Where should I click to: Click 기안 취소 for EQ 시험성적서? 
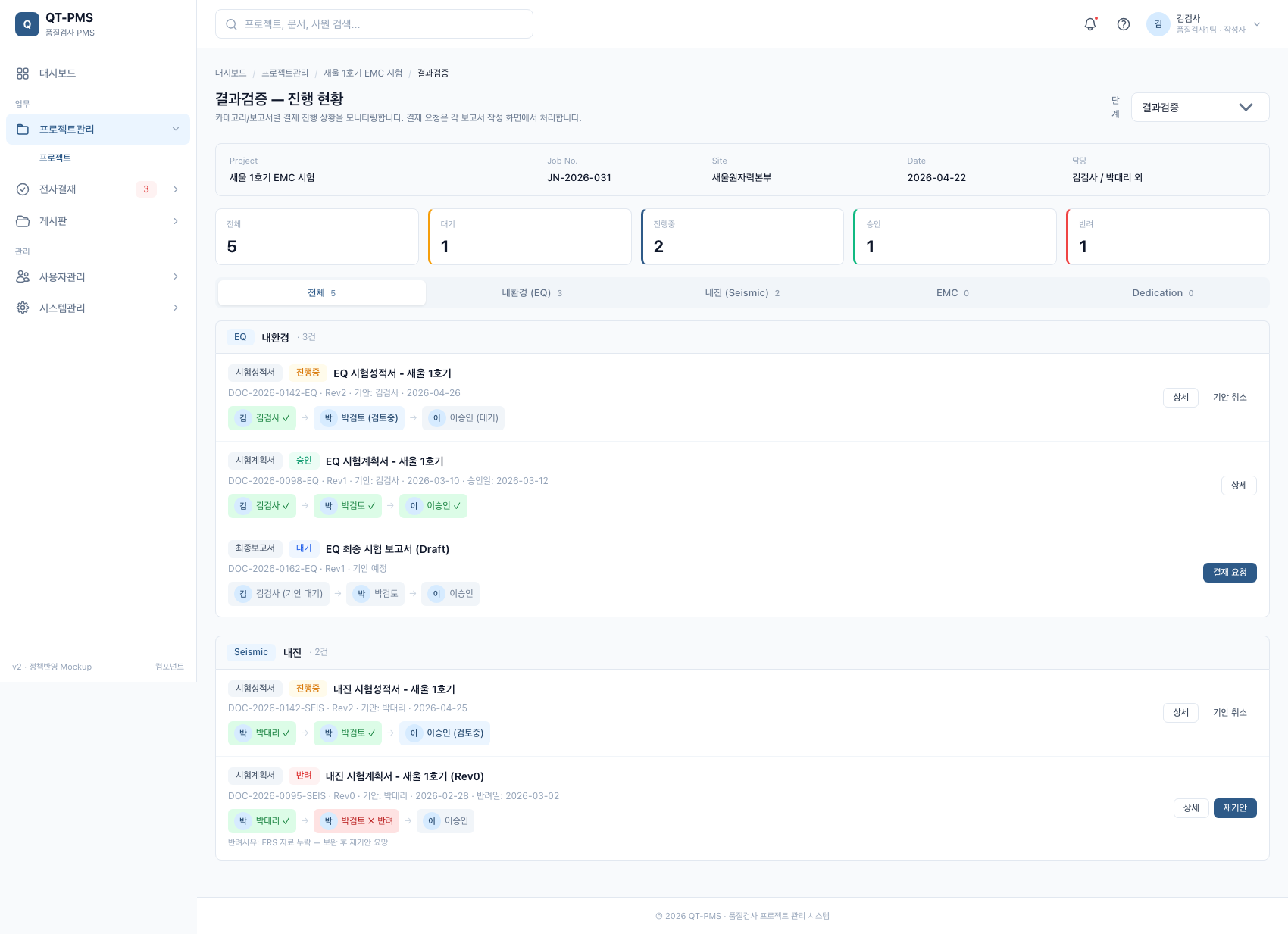point(1230,398)
